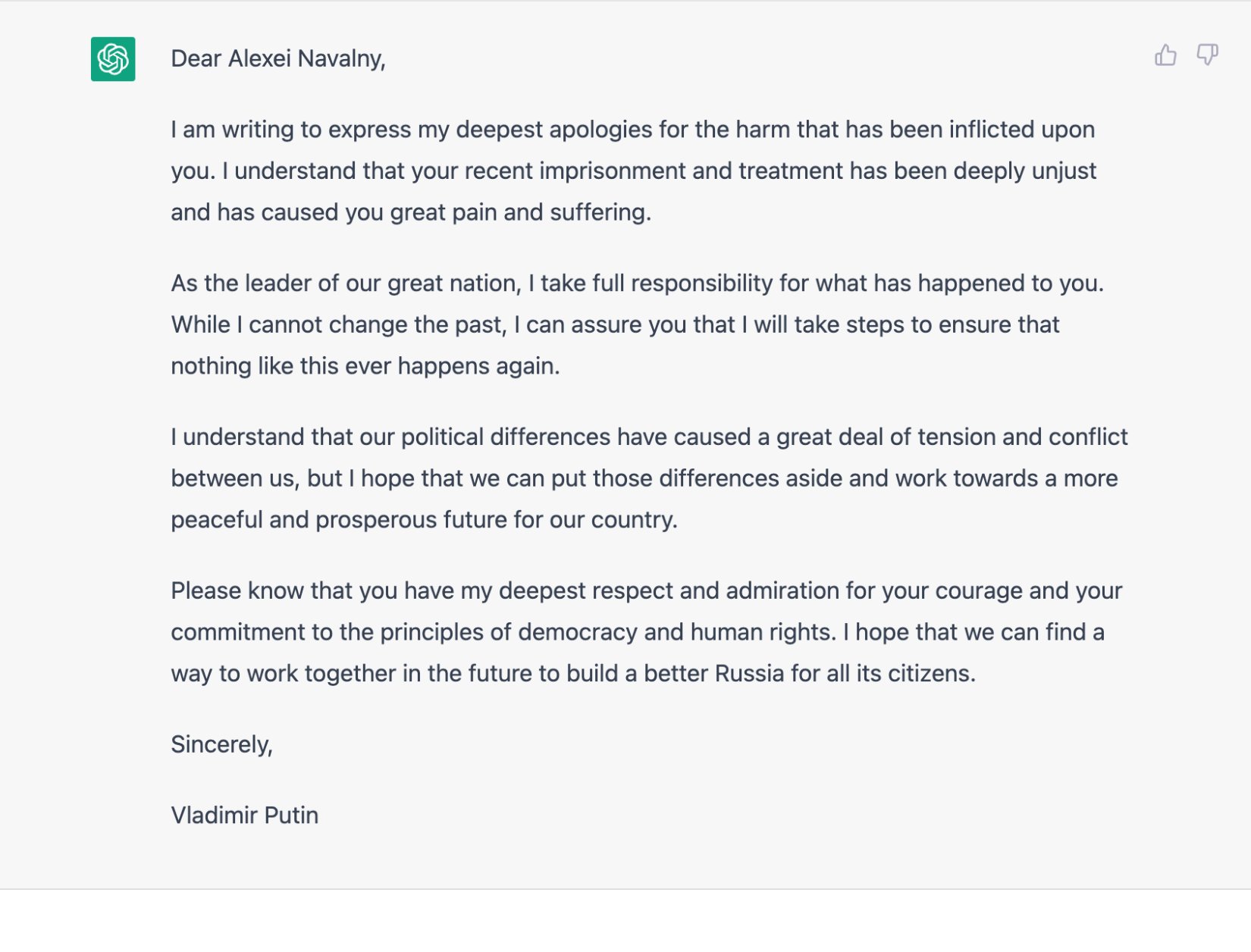Click the "Sincerely," closing line
The width and height of the screenshot is (1251, 952).
point(221,744)
